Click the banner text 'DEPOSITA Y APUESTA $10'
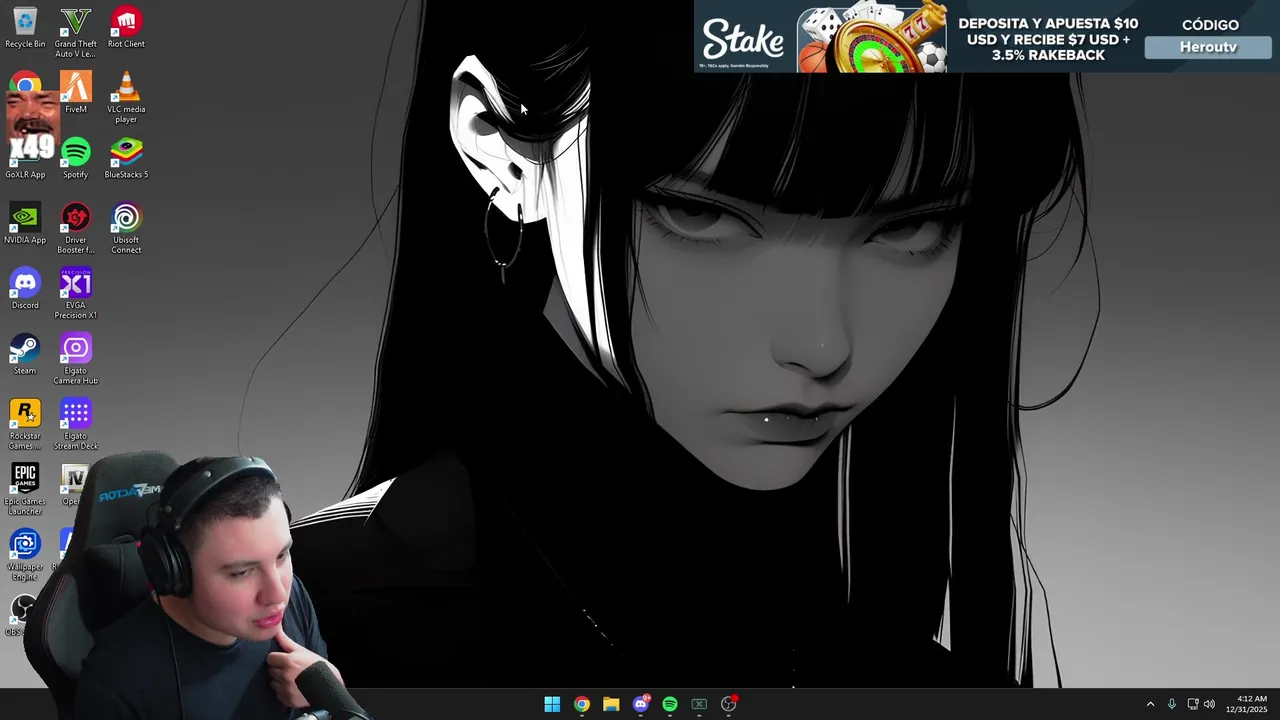This screenshot has height=720, width=1280. tap(1048, 24)
